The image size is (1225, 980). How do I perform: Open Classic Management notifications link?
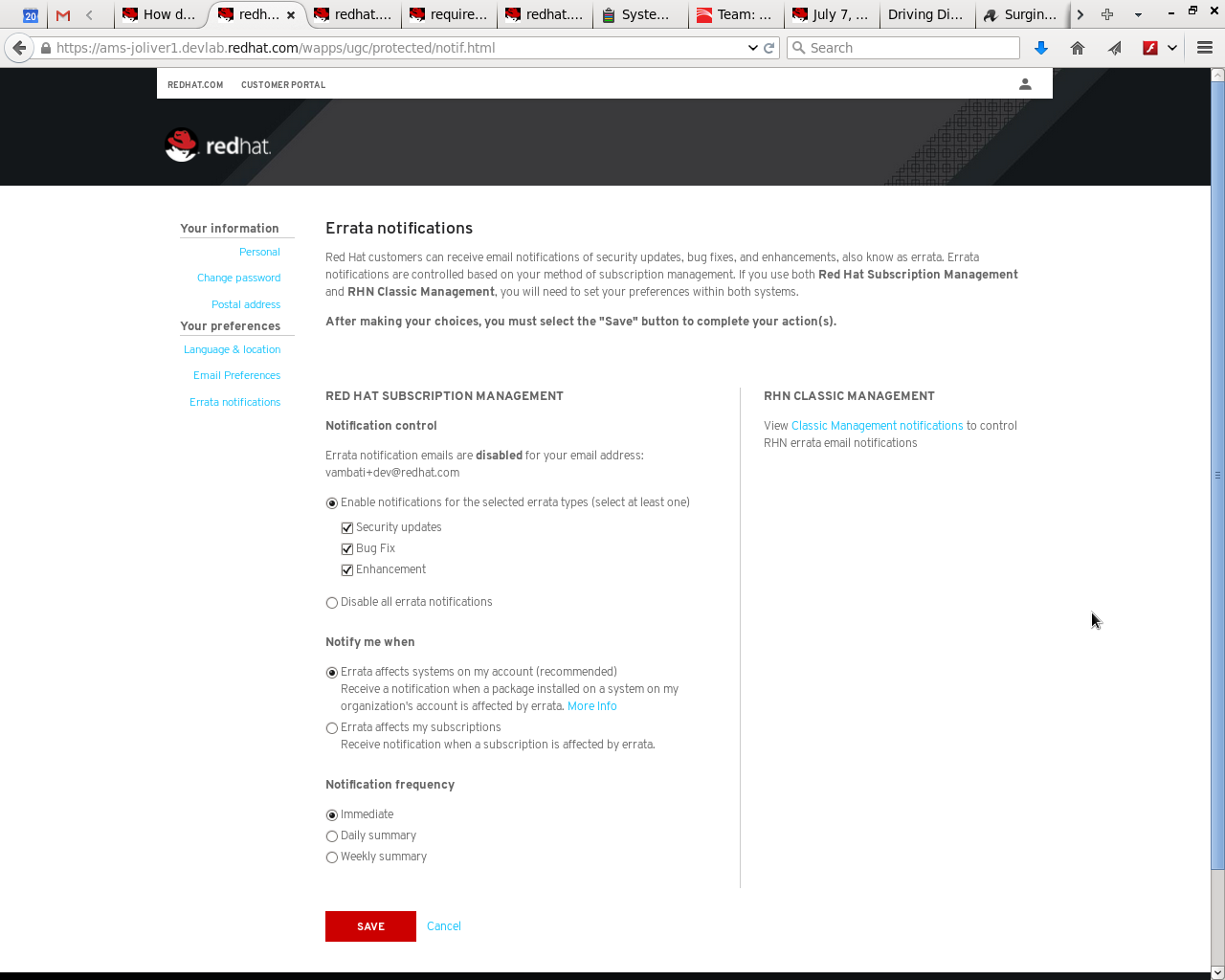click(x=877, y=425)
